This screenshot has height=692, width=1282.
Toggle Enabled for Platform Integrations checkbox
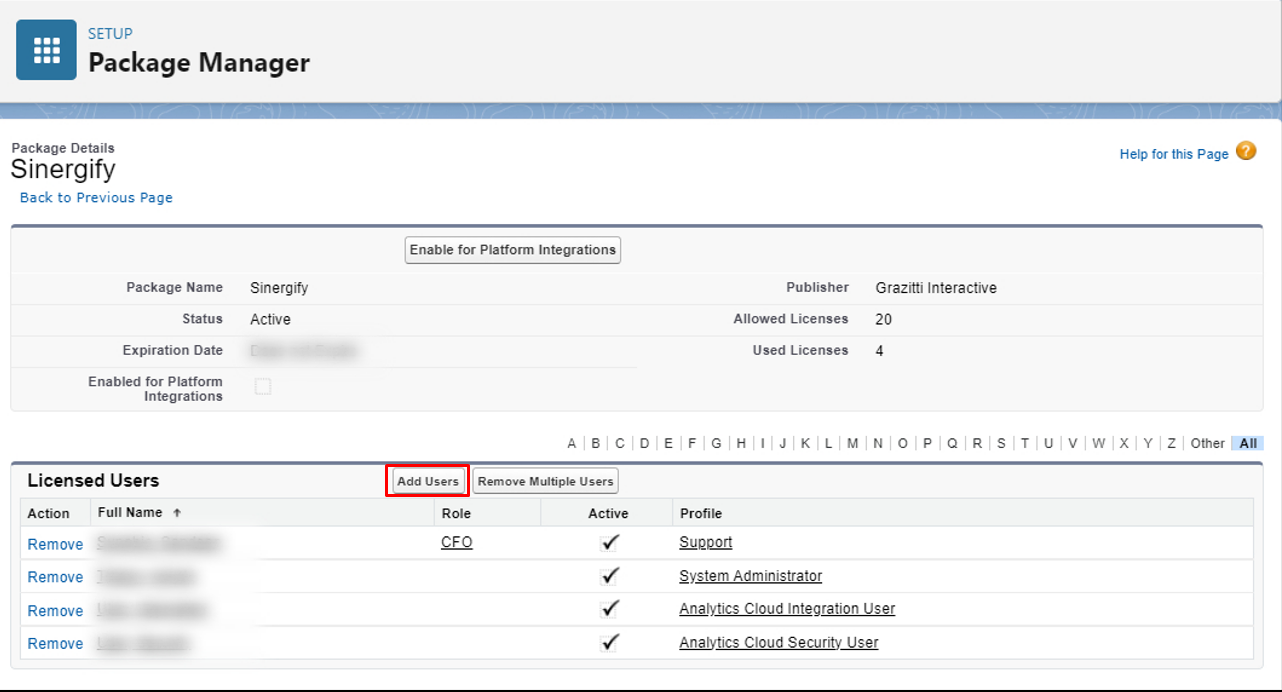pos(263,386)
